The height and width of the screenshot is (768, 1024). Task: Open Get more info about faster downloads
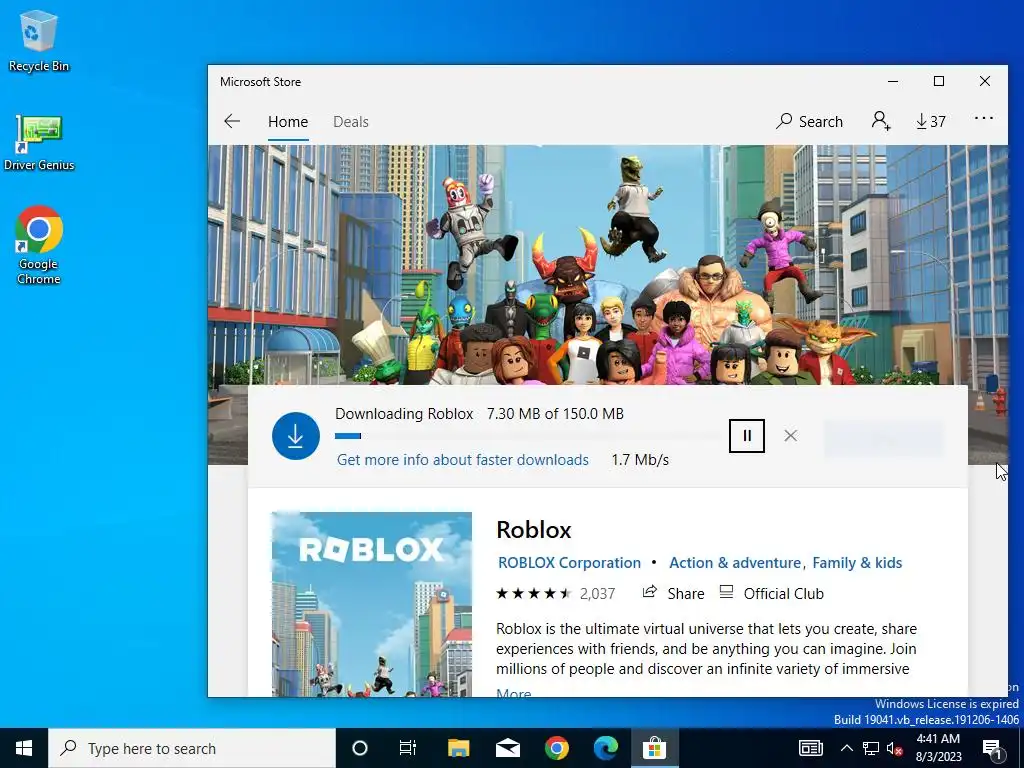click(462, 460)
